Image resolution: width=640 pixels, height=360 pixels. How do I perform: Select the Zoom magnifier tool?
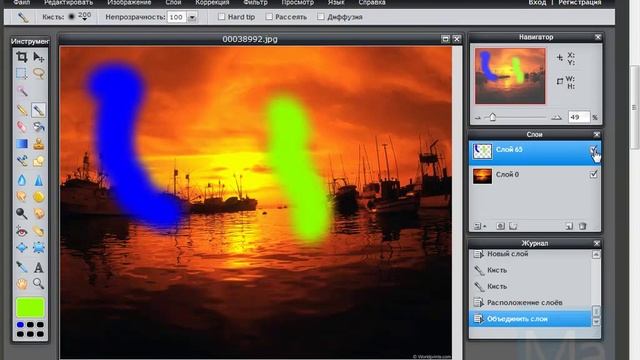(x=39, y=283)
